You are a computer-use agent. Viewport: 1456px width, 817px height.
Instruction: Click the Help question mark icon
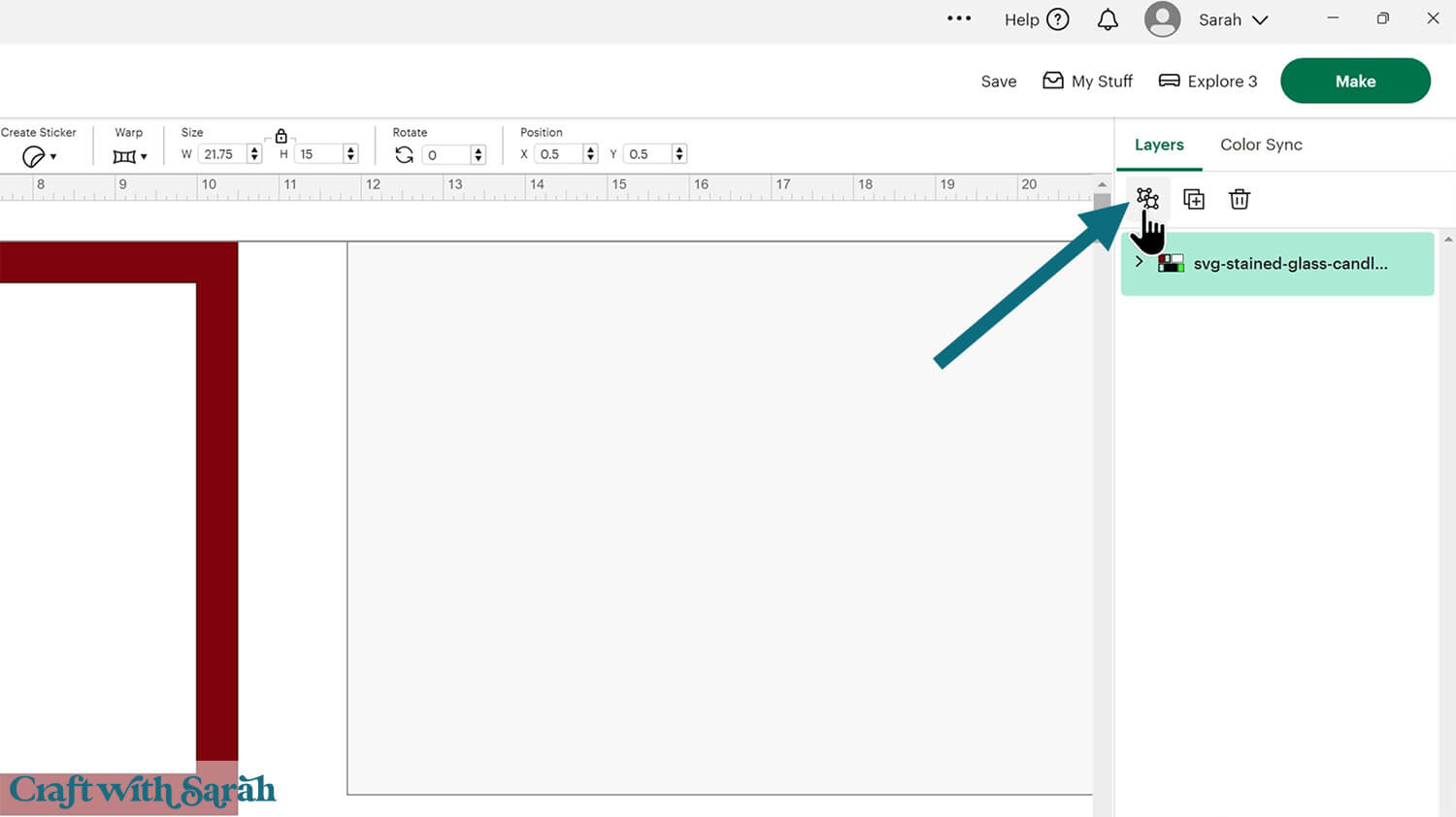click(1058, 20)
